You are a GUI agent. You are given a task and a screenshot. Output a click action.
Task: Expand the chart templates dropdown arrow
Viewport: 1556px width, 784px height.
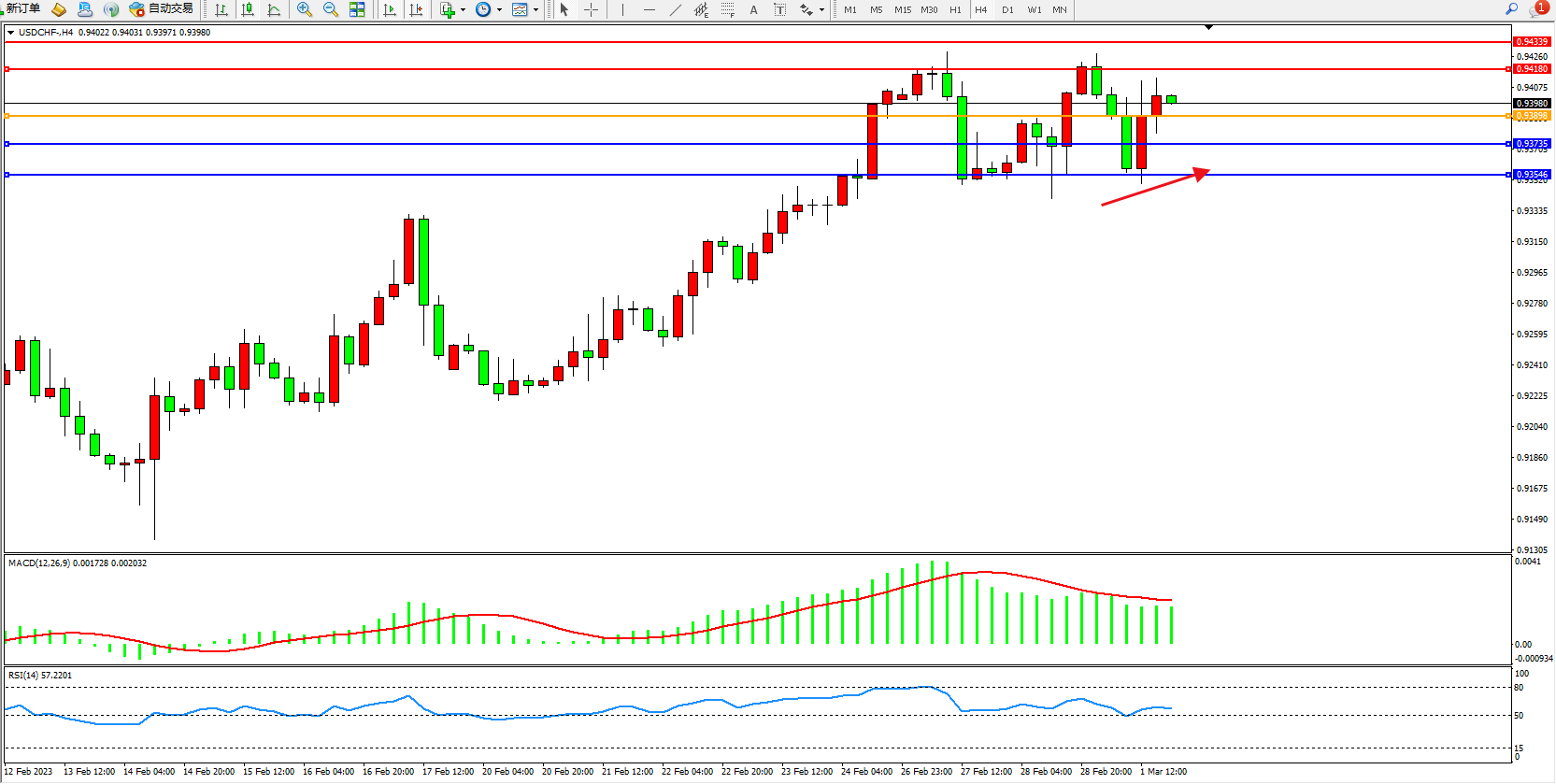(x=535, y=10)
